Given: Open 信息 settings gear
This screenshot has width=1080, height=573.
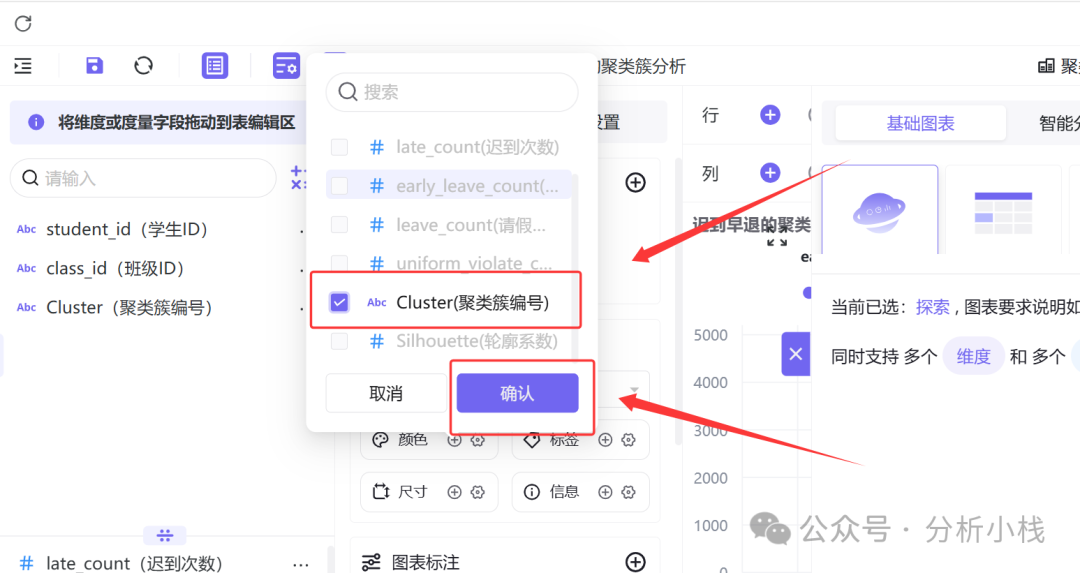Looking at the screenshot, I should tap(628, 492).
